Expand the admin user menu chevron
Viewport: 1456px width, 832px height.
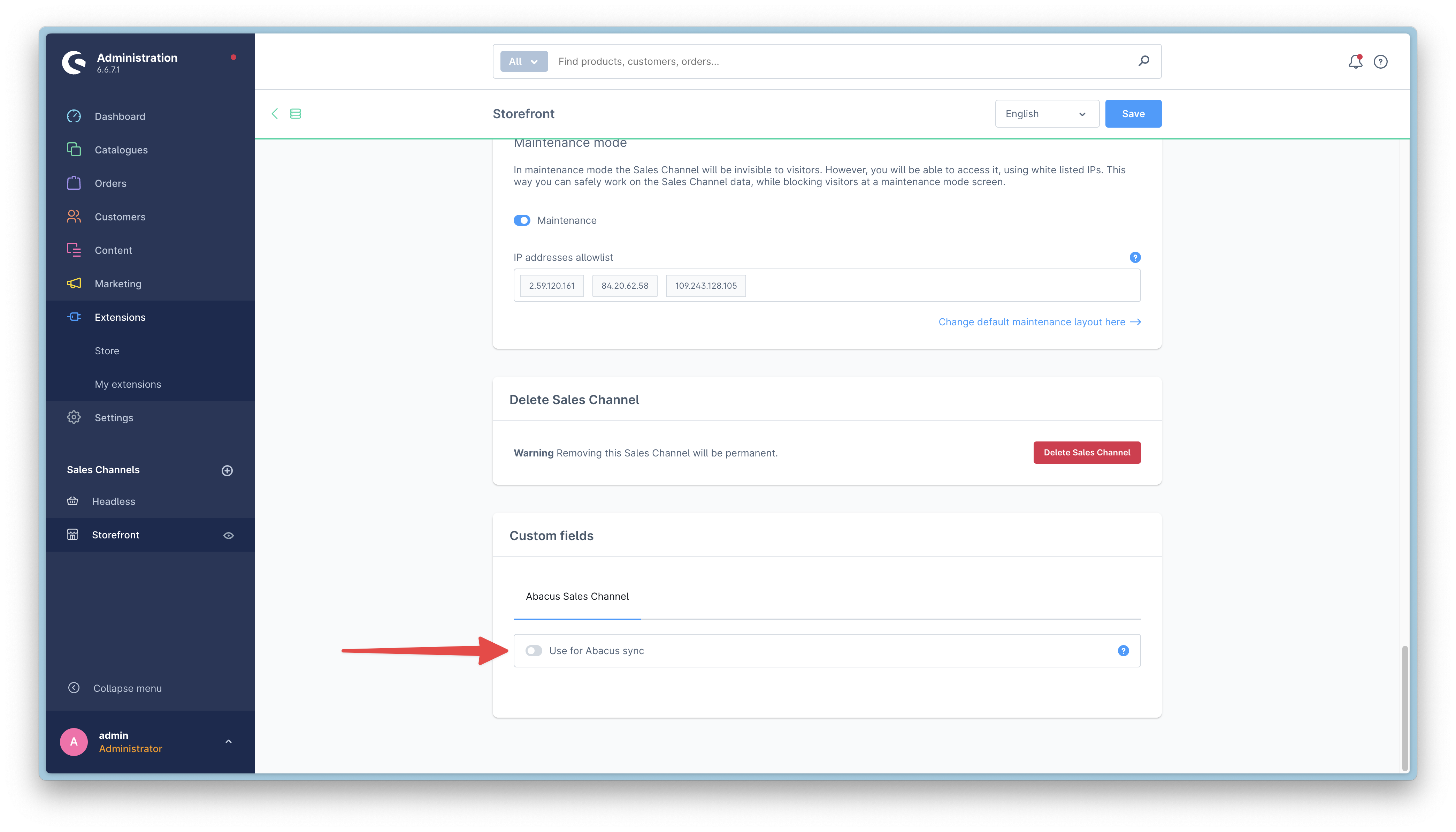[x=228, y=742]
